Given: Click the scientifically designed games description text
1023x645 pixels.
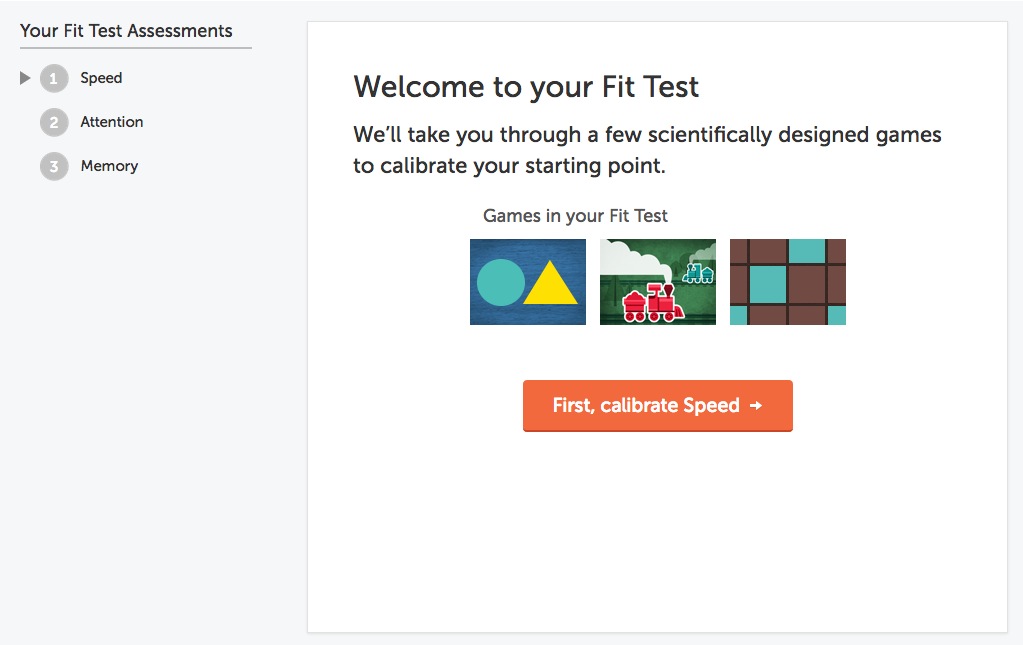Looking at the screenshot, I should [x=647, y=150].
